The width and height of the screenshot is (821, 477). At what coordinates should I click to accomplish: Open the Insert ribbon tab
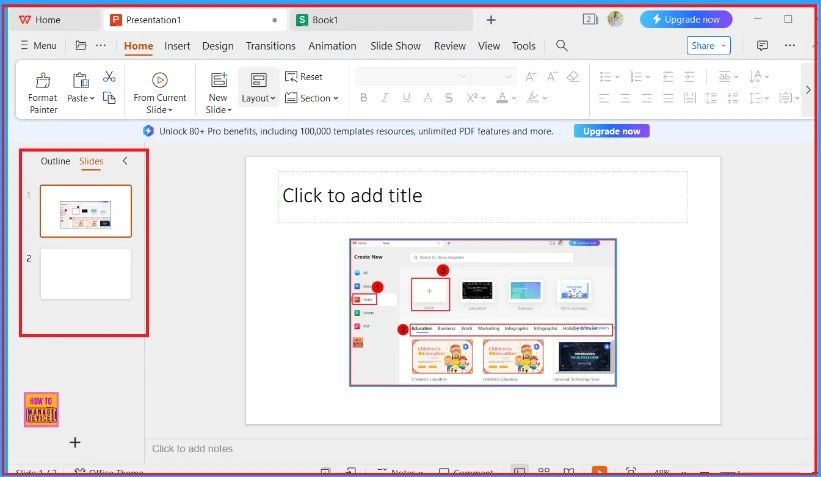(177, 46)
